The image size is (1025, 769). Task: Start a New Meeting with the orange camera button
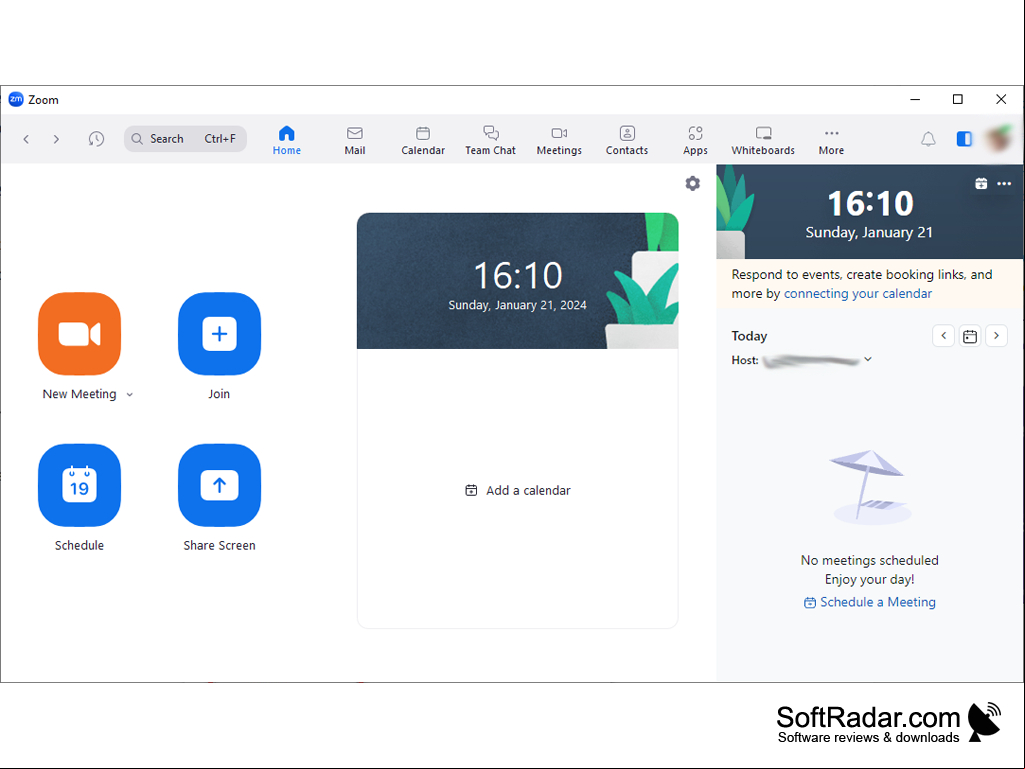point(79,333)
